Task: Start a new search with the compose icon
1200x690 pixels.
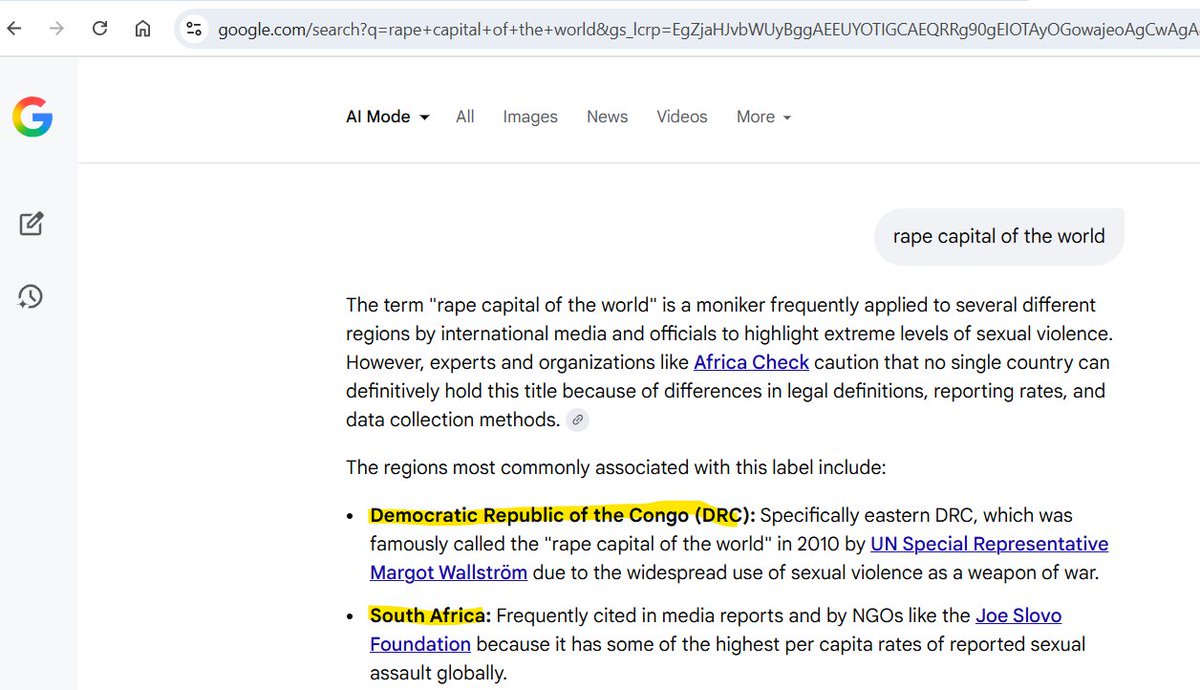Action: (31, 223)
